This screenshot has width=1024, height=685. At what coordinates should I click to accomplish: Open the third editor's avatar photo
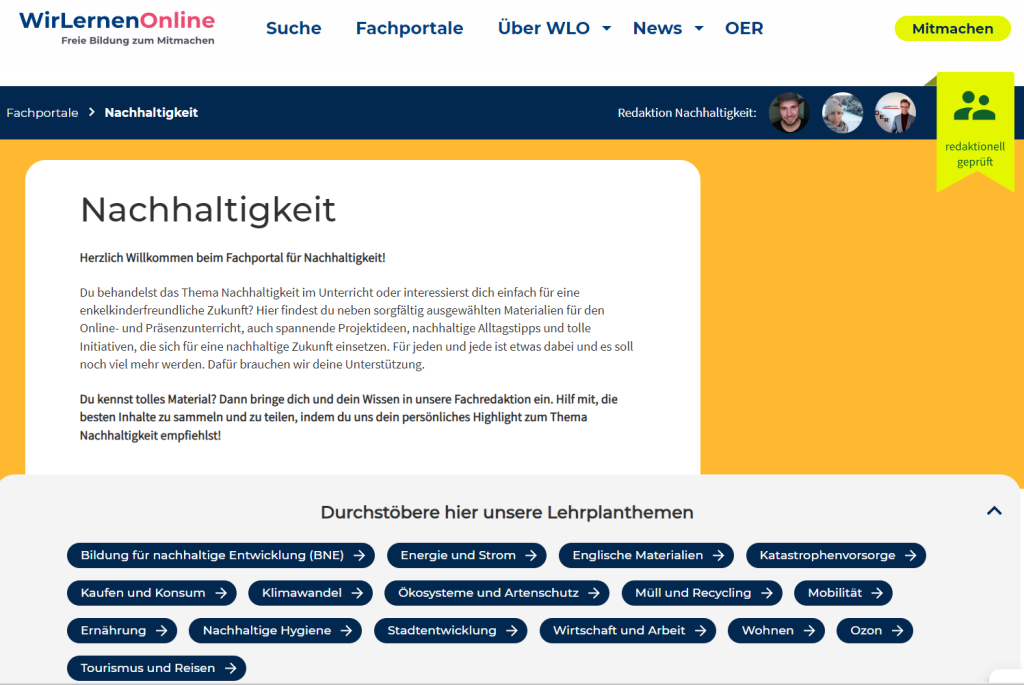click(x=895, y=113)
